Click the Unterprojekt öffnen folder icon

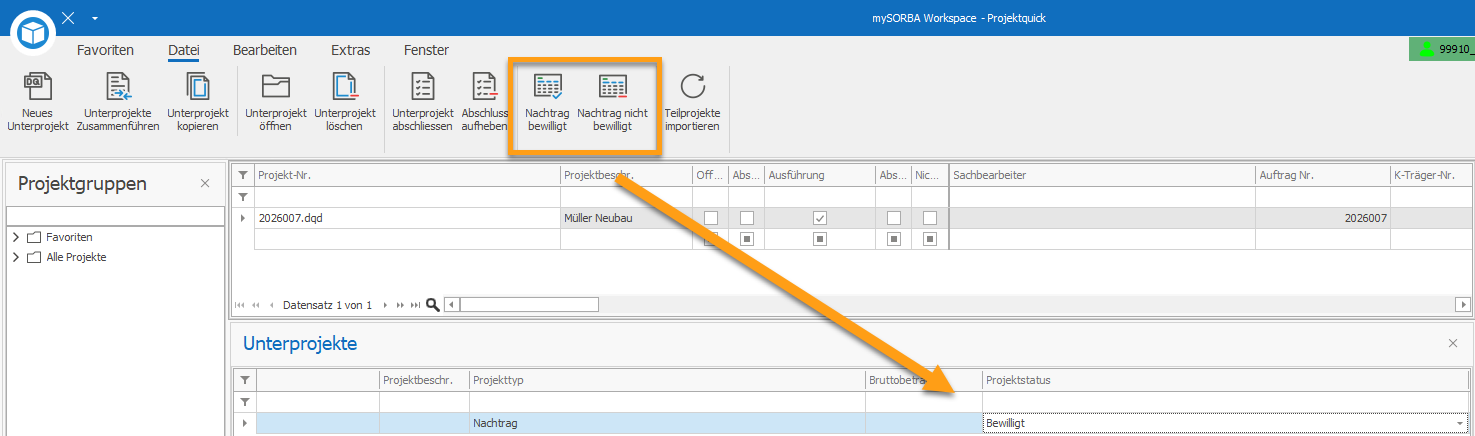pos(275,86)
